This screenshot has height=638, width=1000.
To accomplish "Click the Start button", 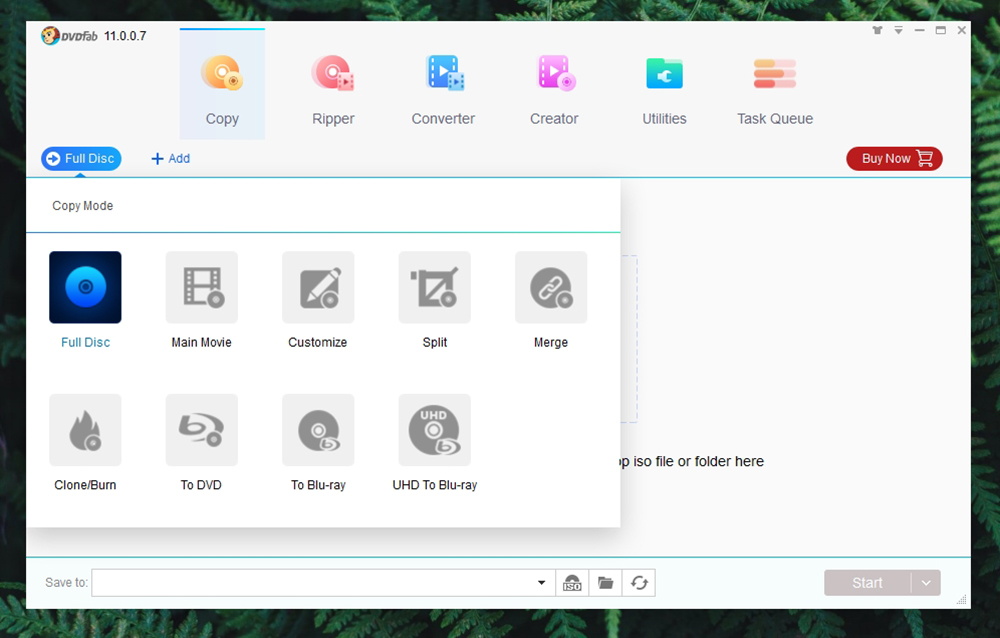I will [x=867, y=582].
